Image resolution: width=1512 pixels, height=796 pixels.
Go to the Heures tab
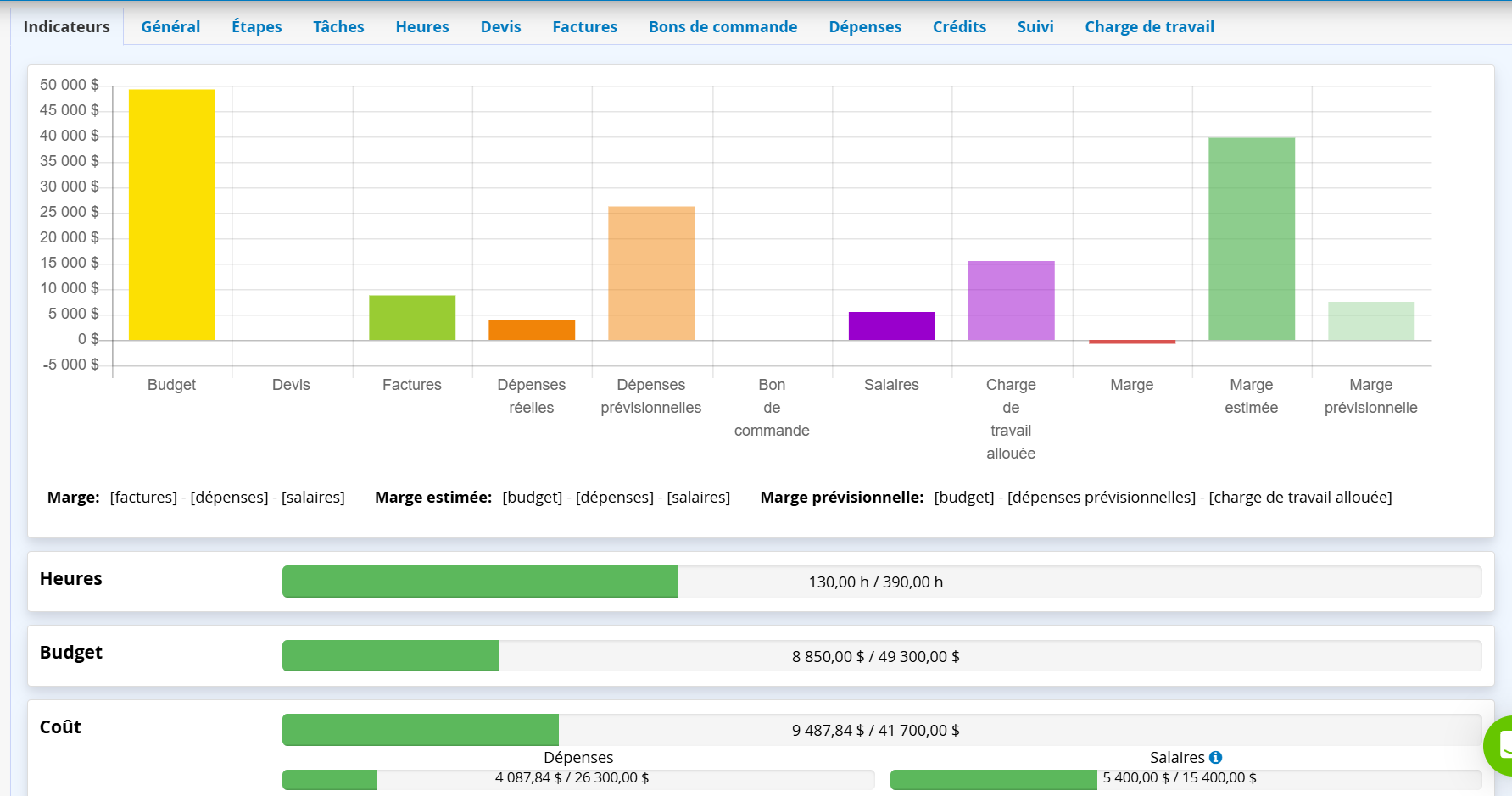(422, 26)
